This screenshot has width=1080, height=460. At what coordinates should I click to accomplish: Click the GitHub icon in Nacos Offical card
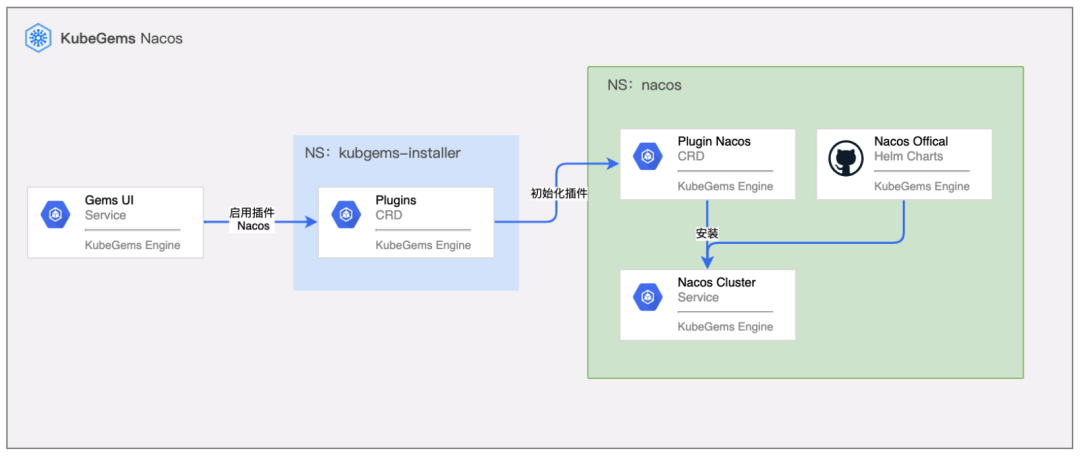point(844,158)
